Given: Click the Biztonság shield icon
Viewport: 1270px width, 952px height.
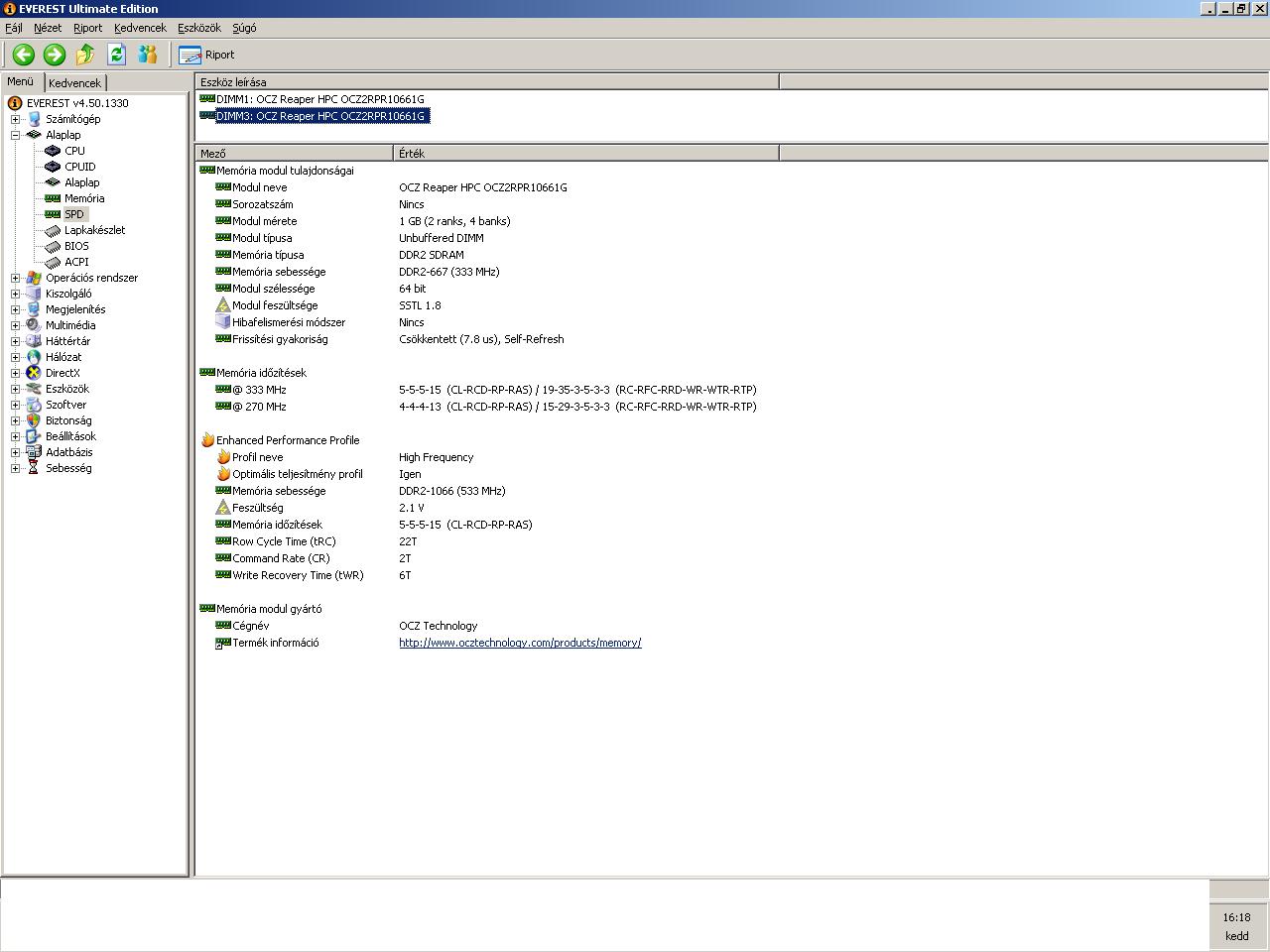Looking at the screenshot, I should click(x=34, y=420).
